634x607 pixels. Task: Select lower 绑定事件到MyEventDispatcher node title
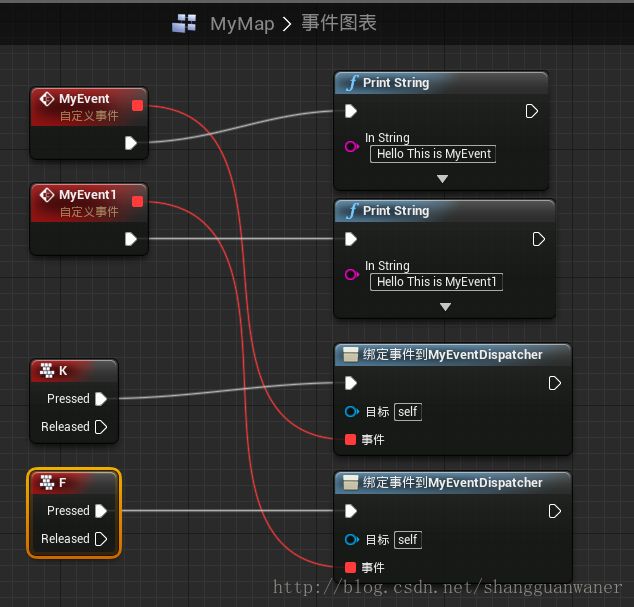coord(453,482)
